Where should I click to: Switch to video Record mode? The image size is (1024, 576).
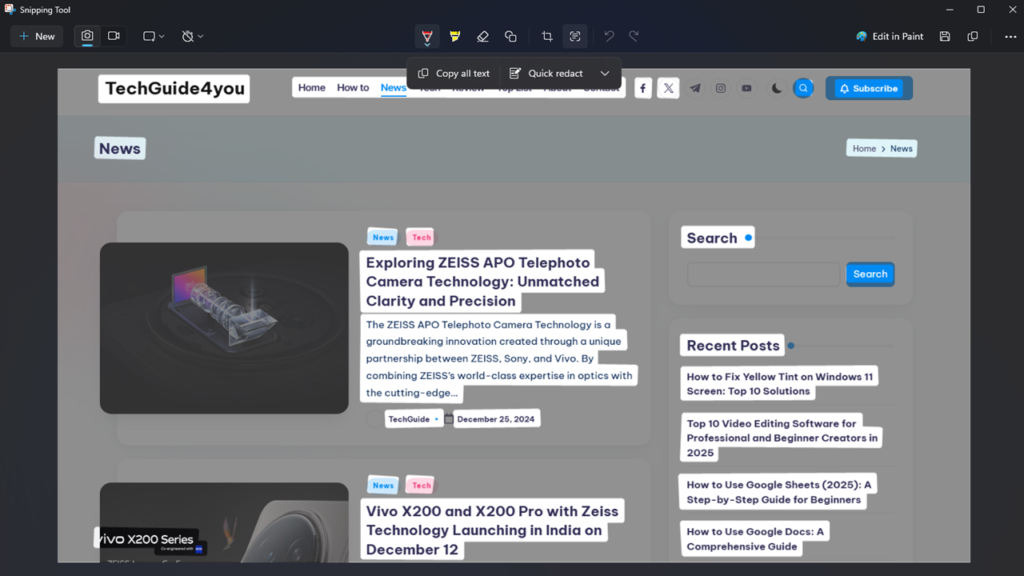[114, 37]
